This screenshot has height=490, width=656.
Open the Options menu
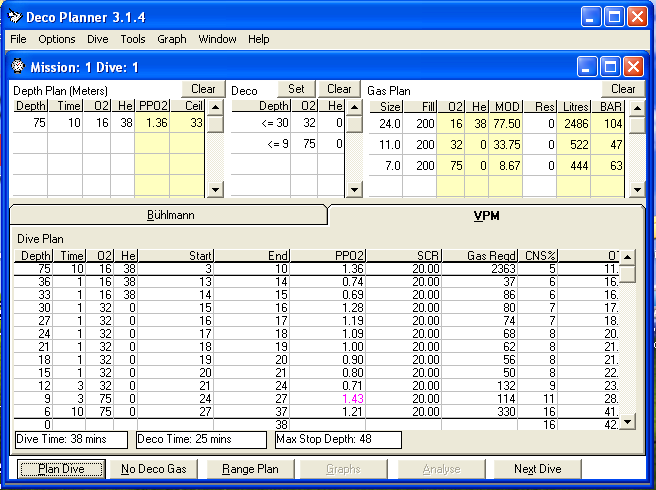[57, 39]
